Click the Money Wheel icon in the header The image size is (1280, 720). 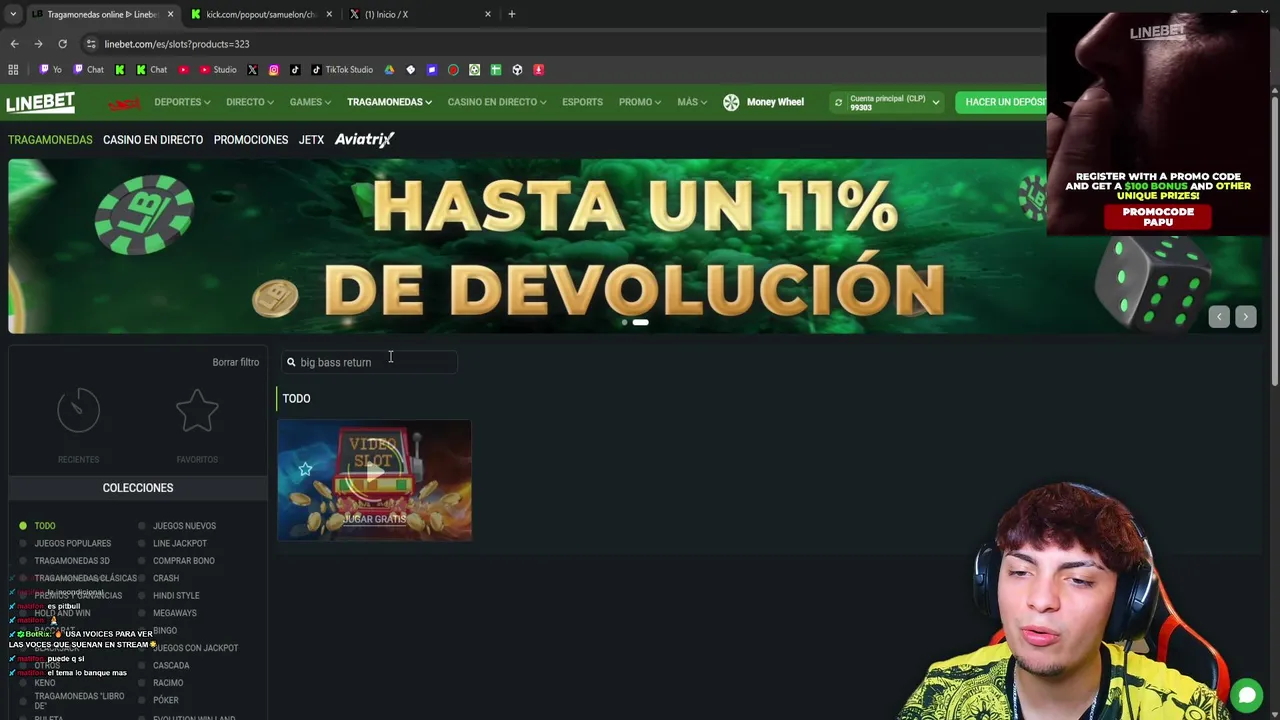pyautogui.click(x=731, y=102)
